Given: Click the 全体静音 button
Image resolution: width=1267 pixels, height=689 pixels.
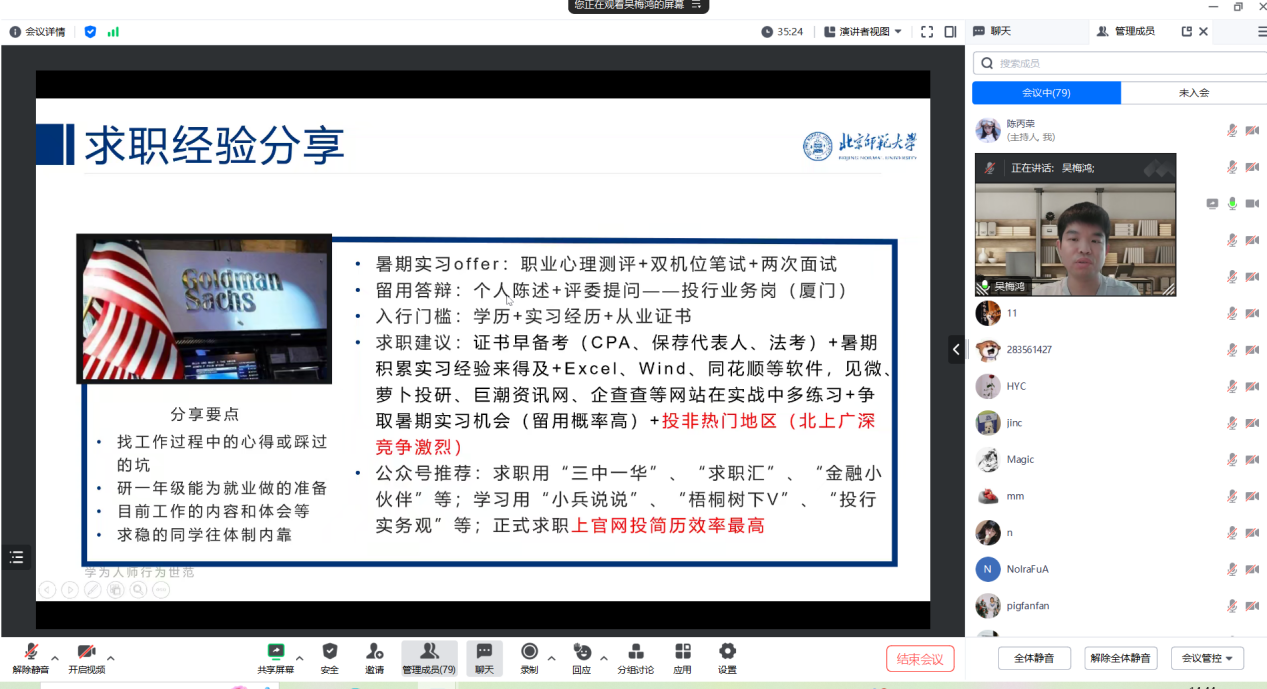Looking at the screenshot, I should click(x=1033, y=658).
